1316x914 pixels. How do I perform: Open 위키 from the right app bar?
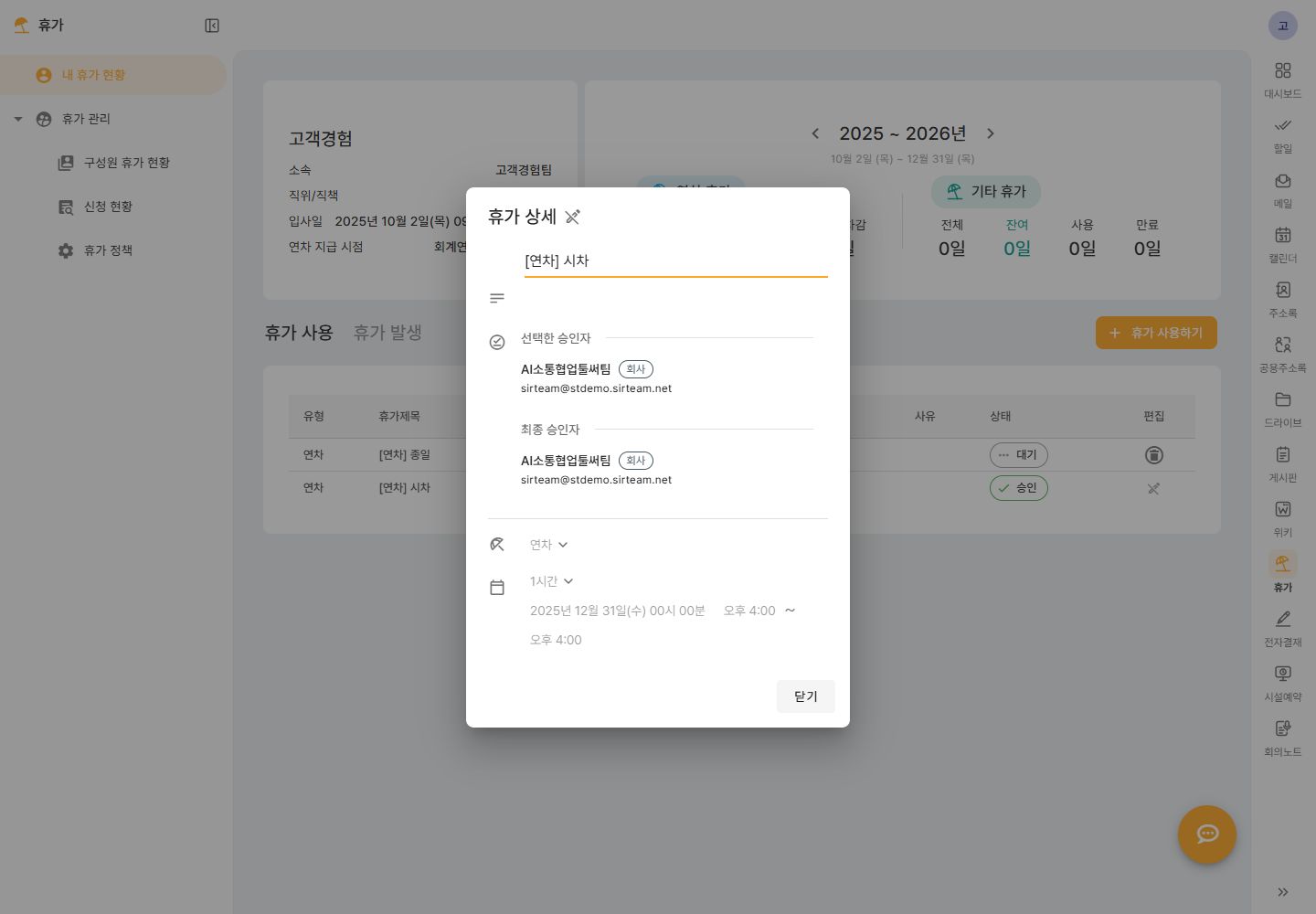[1283, 518]
